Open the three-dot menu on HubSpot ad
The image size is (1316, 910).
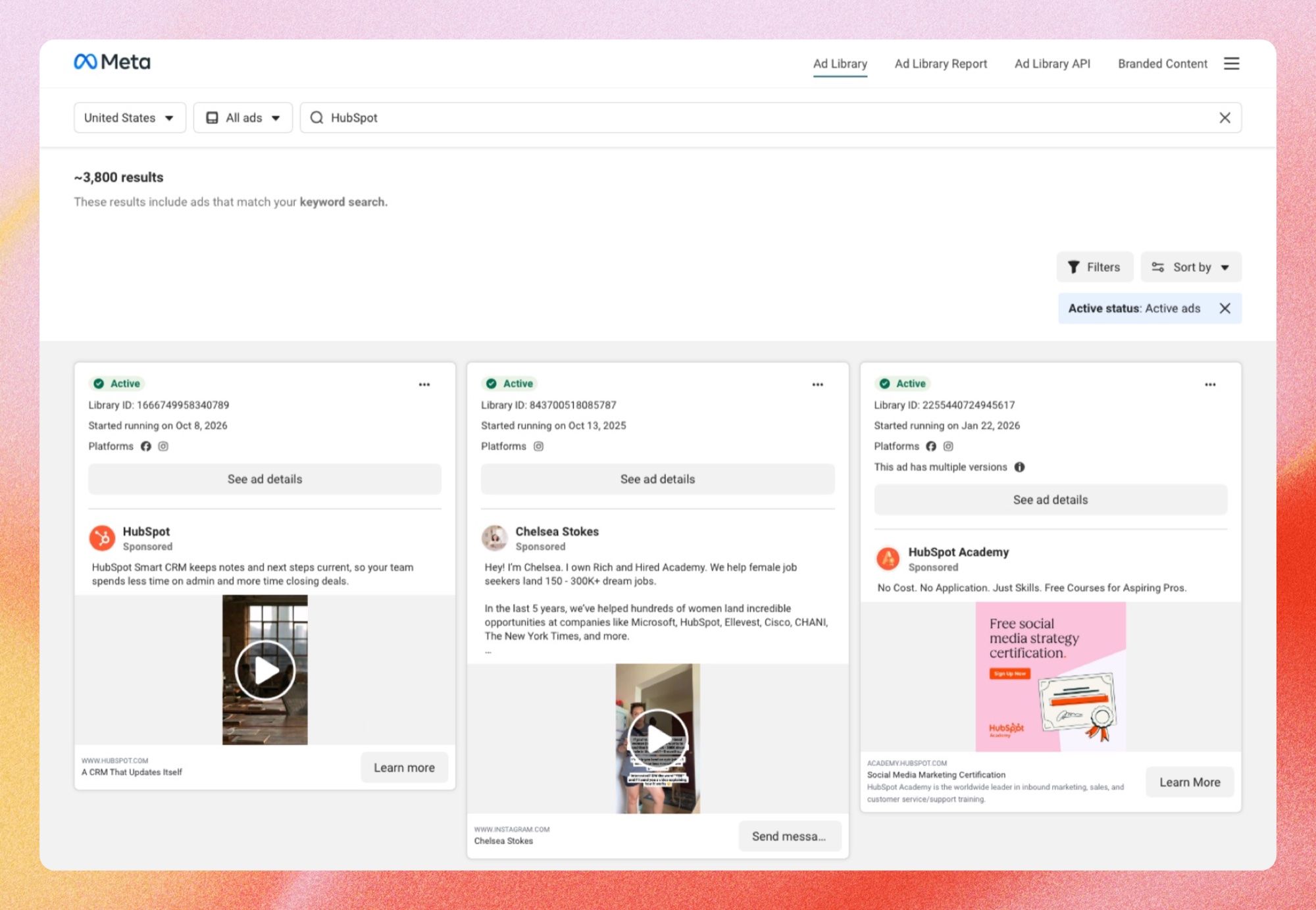(x=424, y=384)
